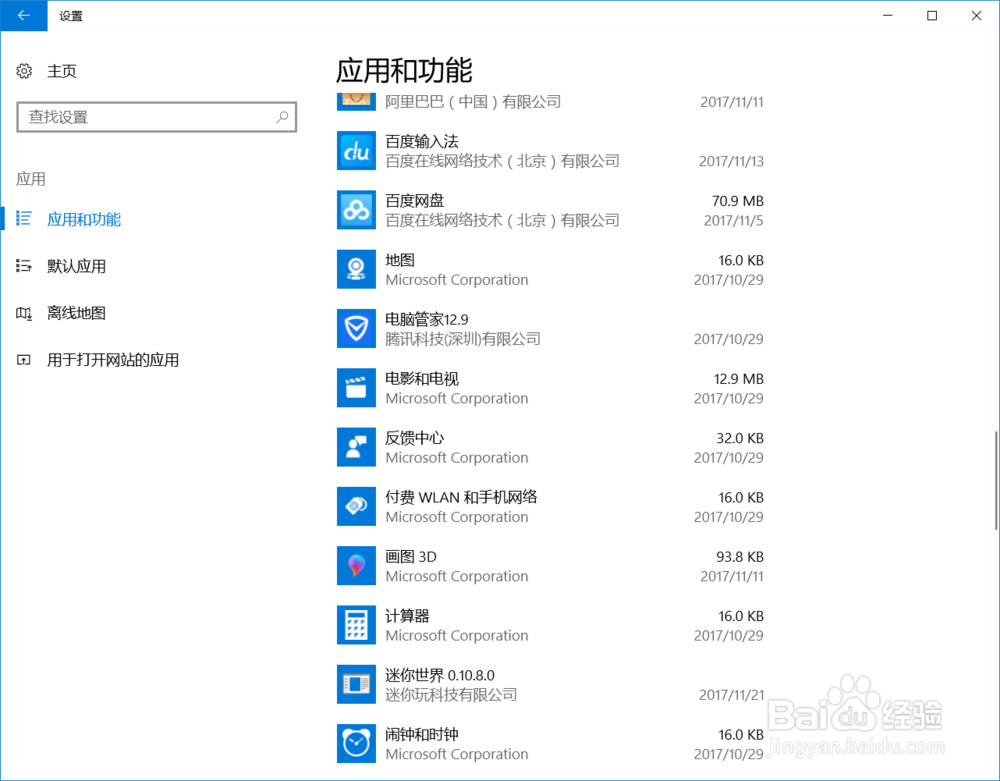Select the 百度输入法 app name
Screen dimensions: 1000x781
pyautogui.click(x=422, y=141)
